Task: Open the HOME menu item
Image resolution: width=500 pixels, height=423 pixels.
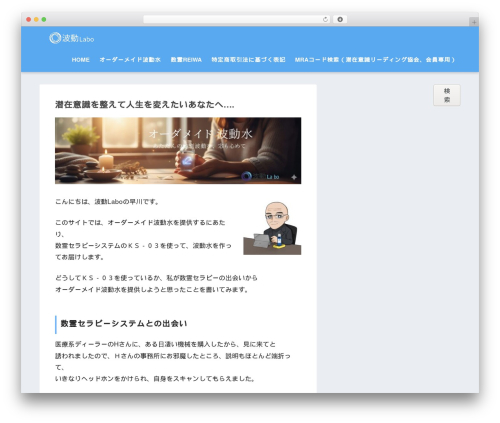Action: click(x=81, y=60)
